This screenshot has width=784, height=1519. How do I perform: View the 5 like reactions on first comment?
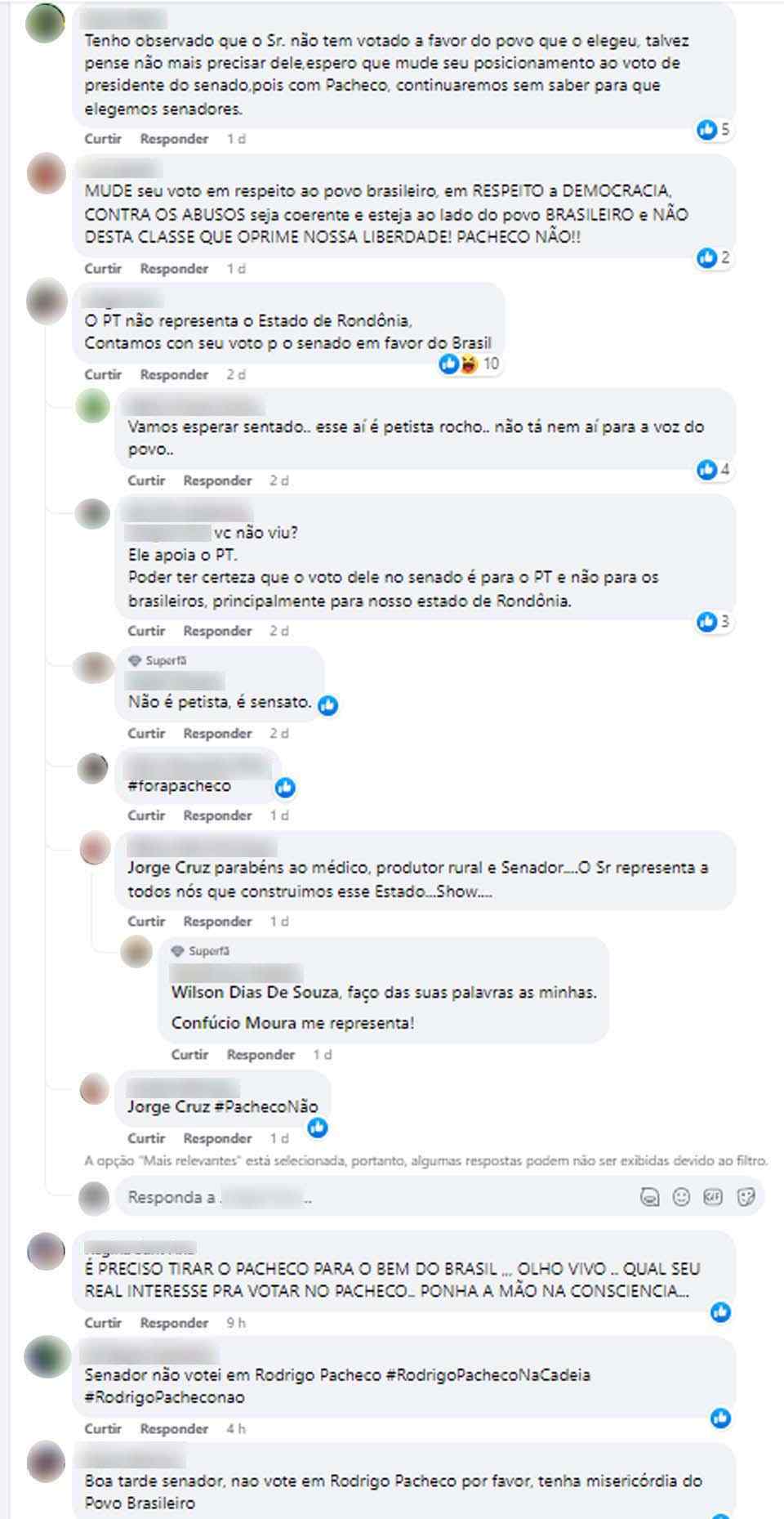point(713,129)
